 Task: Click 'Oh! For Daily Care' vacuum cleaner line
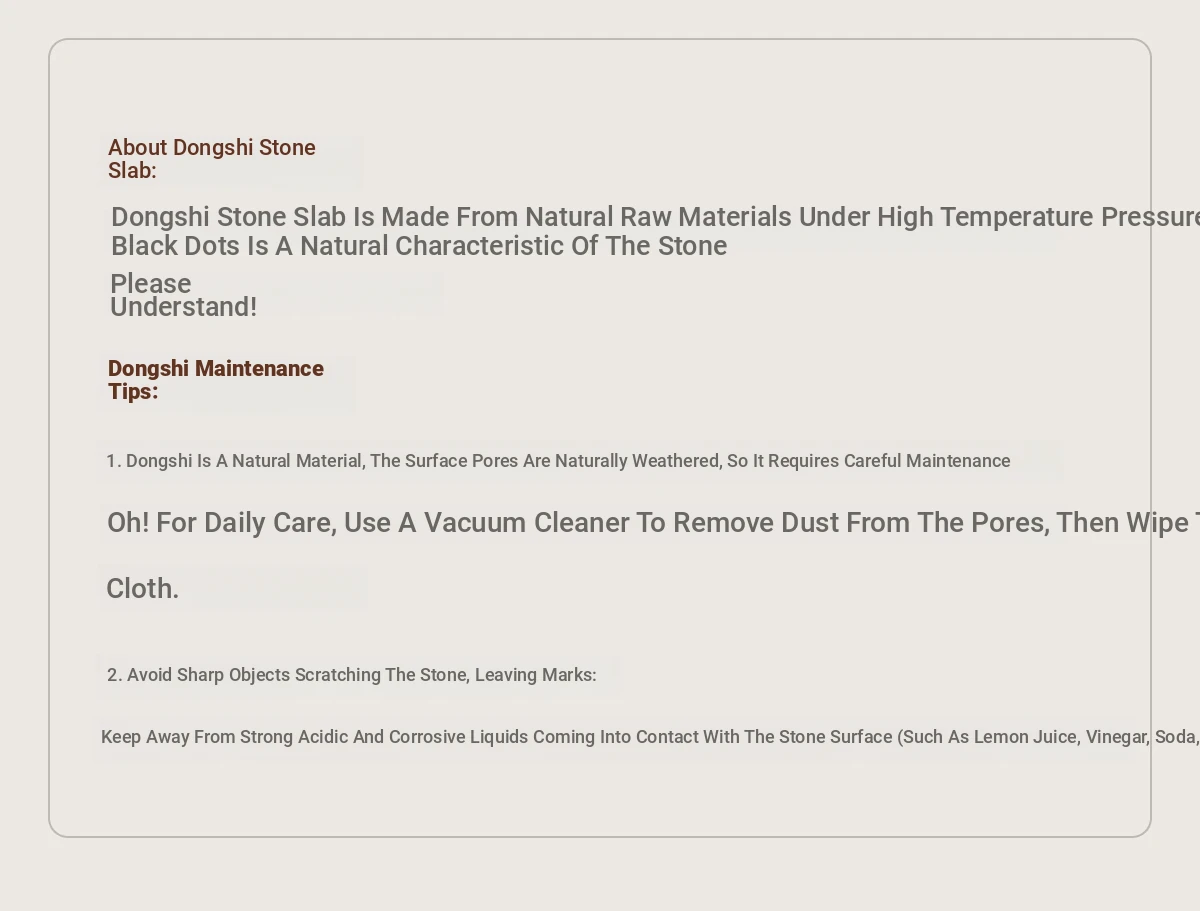click(653, 523)
